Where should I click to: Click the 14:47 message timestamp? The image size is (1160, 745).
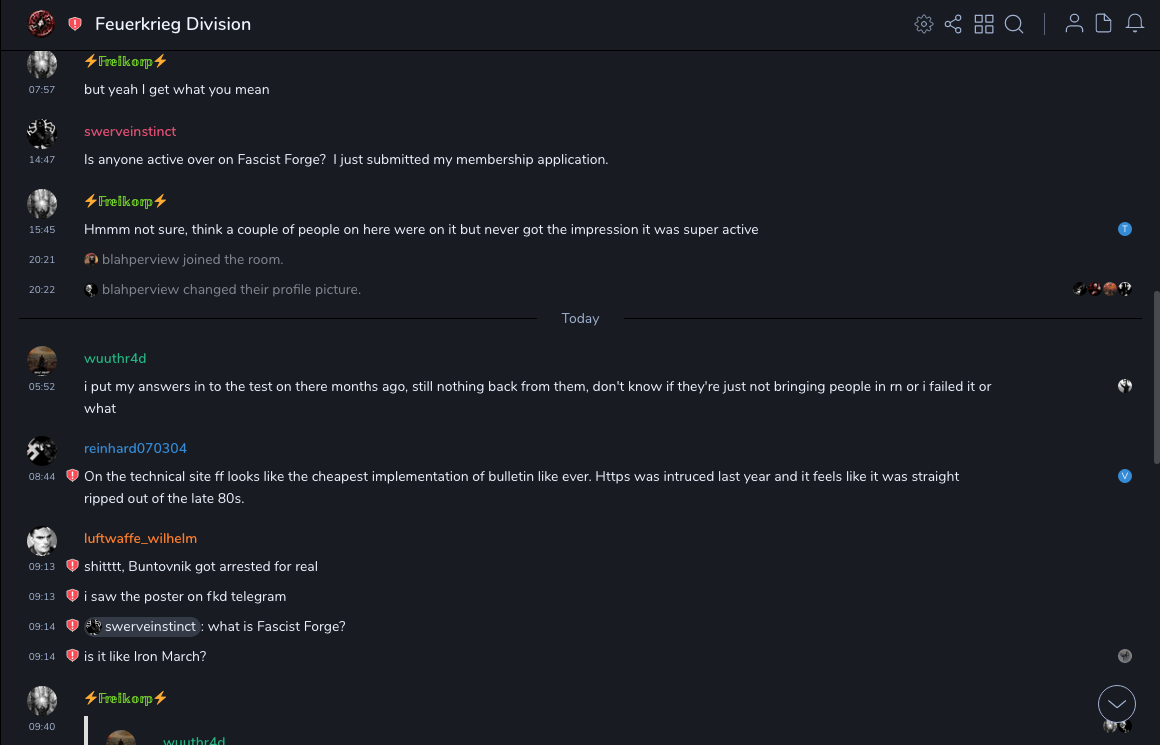42,160
